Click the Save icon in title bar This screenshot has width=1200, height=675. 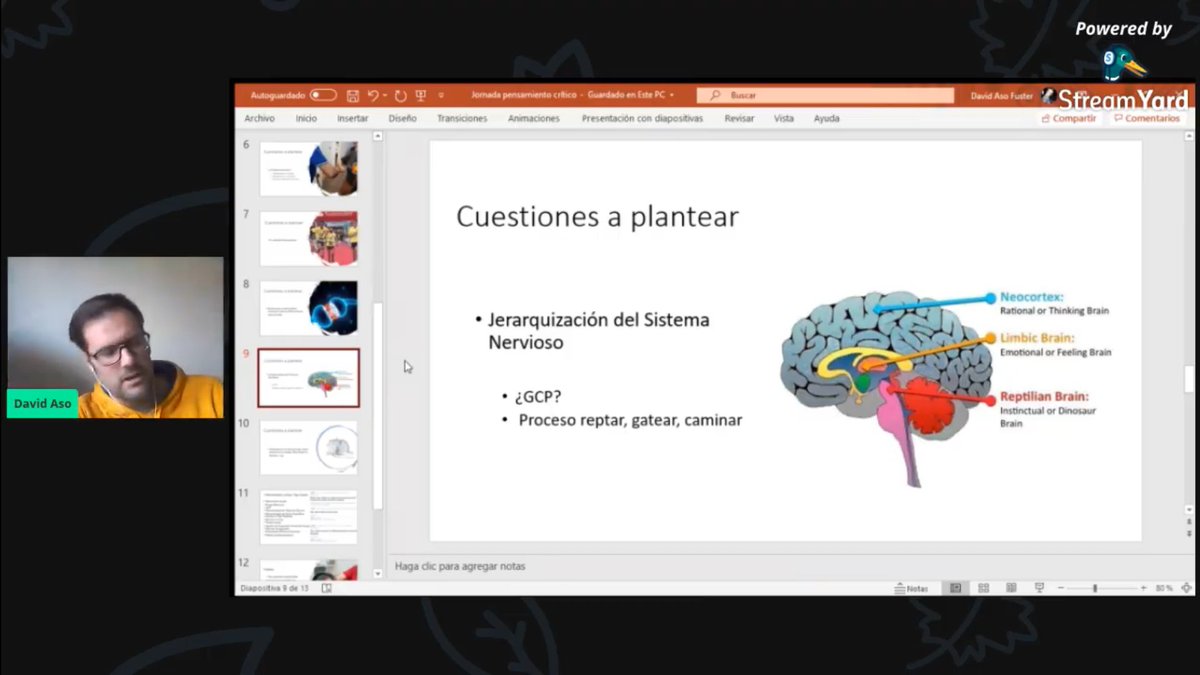tap(352, 95)
